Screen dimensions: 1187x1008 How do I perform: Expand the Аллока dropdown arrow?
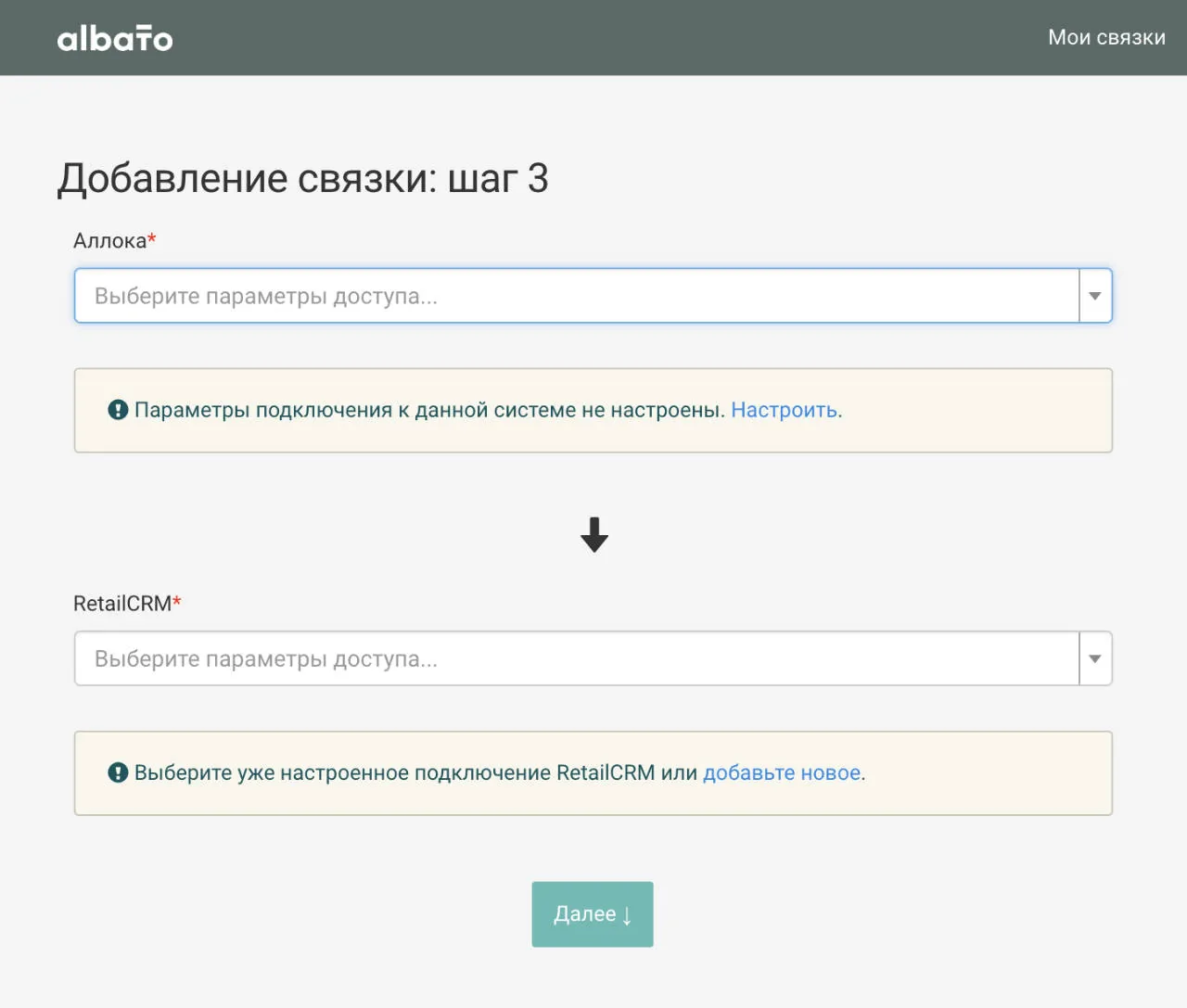[1095, 296]
